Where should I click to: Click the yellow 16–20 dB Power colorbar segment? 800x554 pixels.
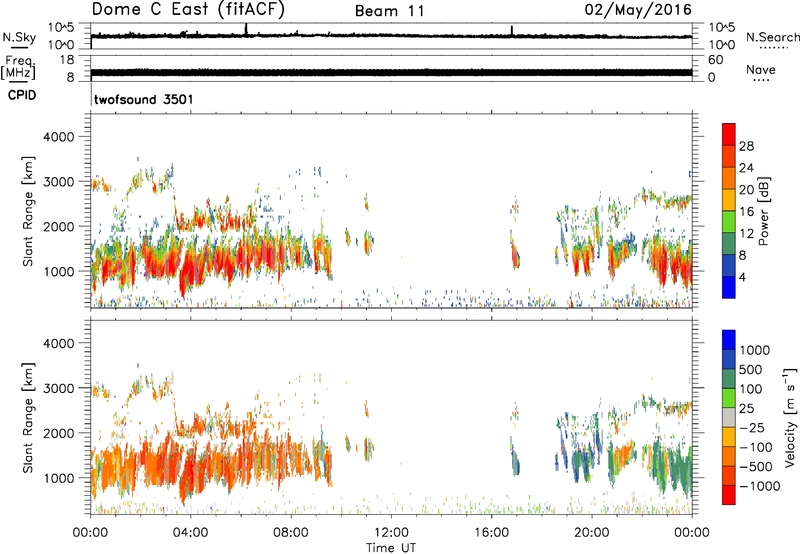click(729, 200)
